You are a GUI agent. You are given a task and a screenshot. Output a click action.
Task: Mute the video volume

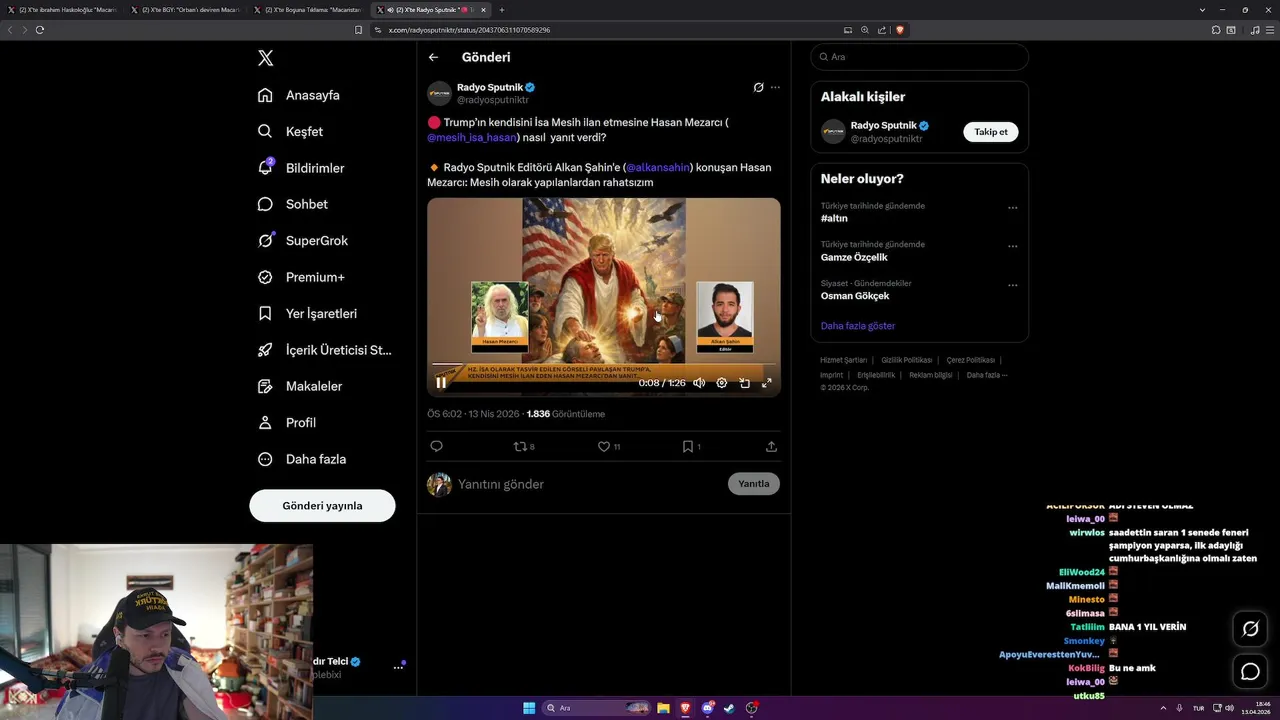tap(699, 383)
